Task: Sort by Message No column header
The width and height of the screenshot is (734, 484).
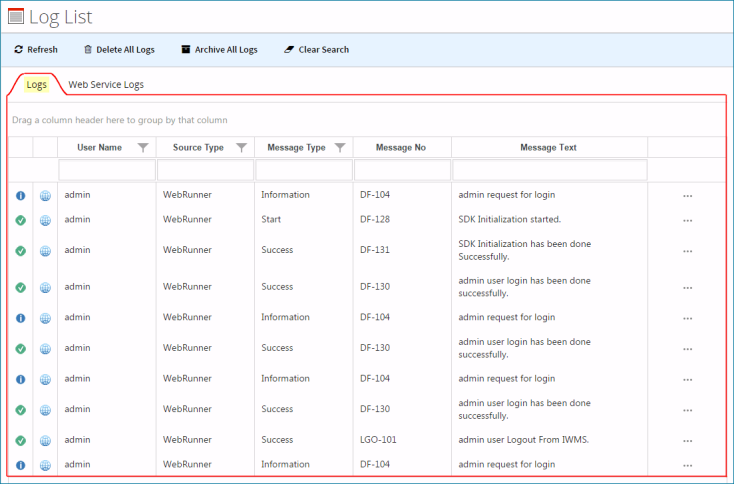Action: (x=401, y=147)
